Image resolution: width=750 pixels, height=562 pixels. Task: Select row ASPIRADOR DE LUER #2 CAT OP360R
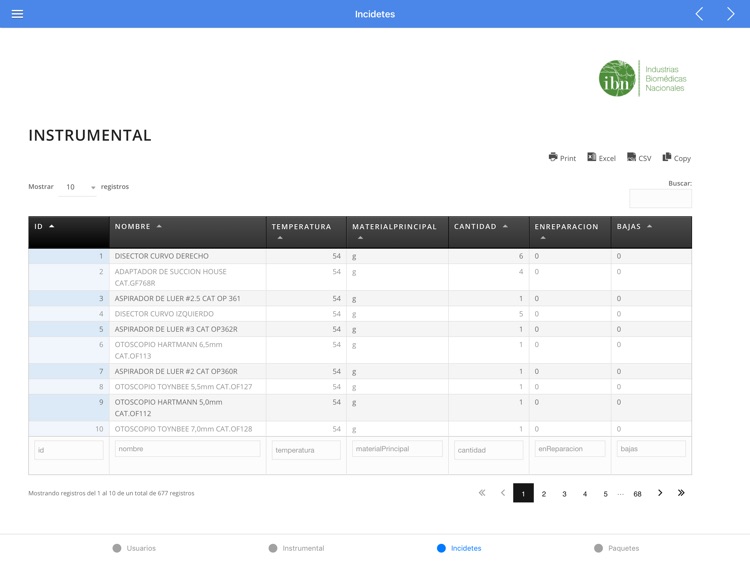click(360, 371)
